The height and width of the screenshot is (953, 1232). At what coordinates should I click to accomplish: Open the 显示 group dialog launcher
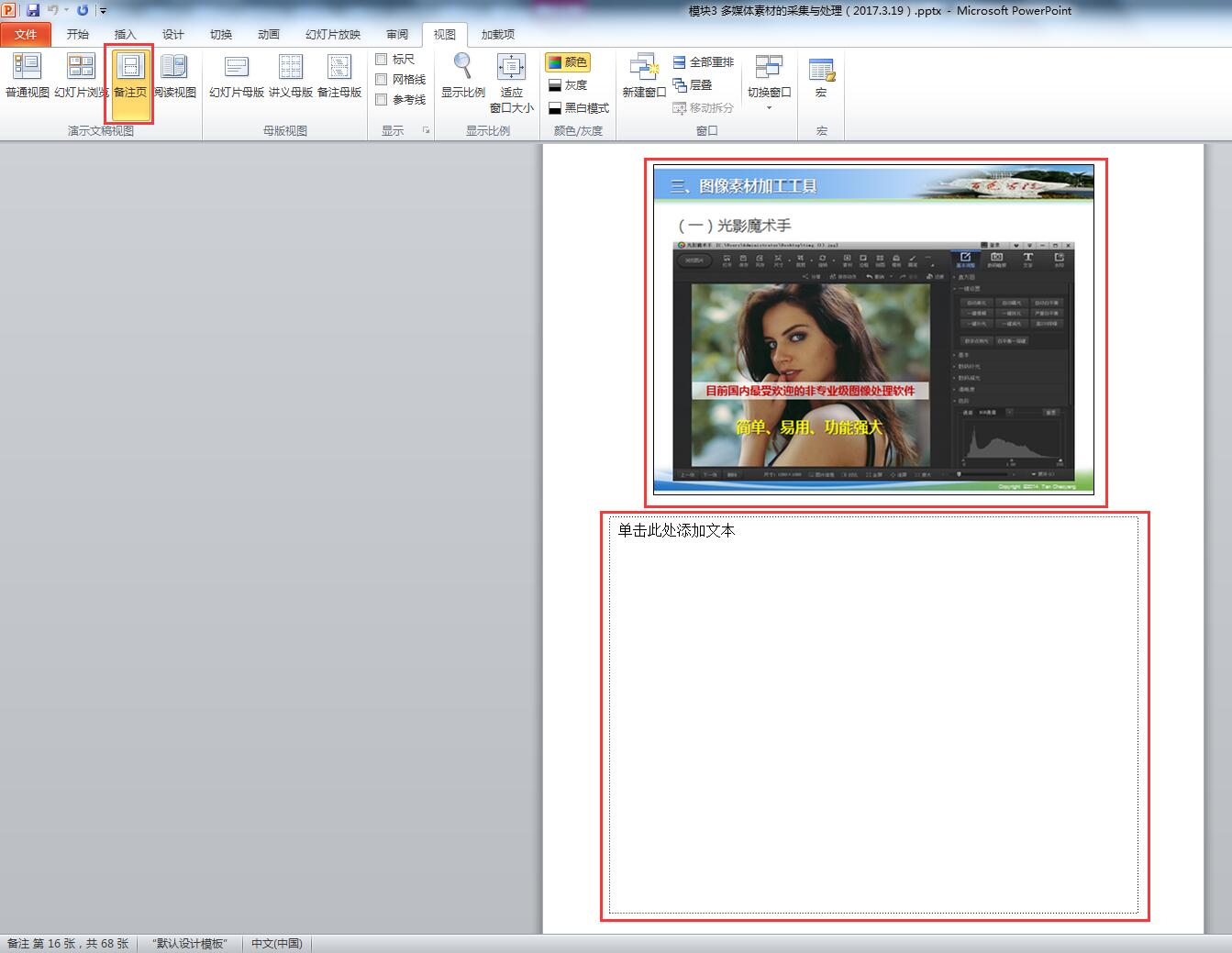coord(426,130)
